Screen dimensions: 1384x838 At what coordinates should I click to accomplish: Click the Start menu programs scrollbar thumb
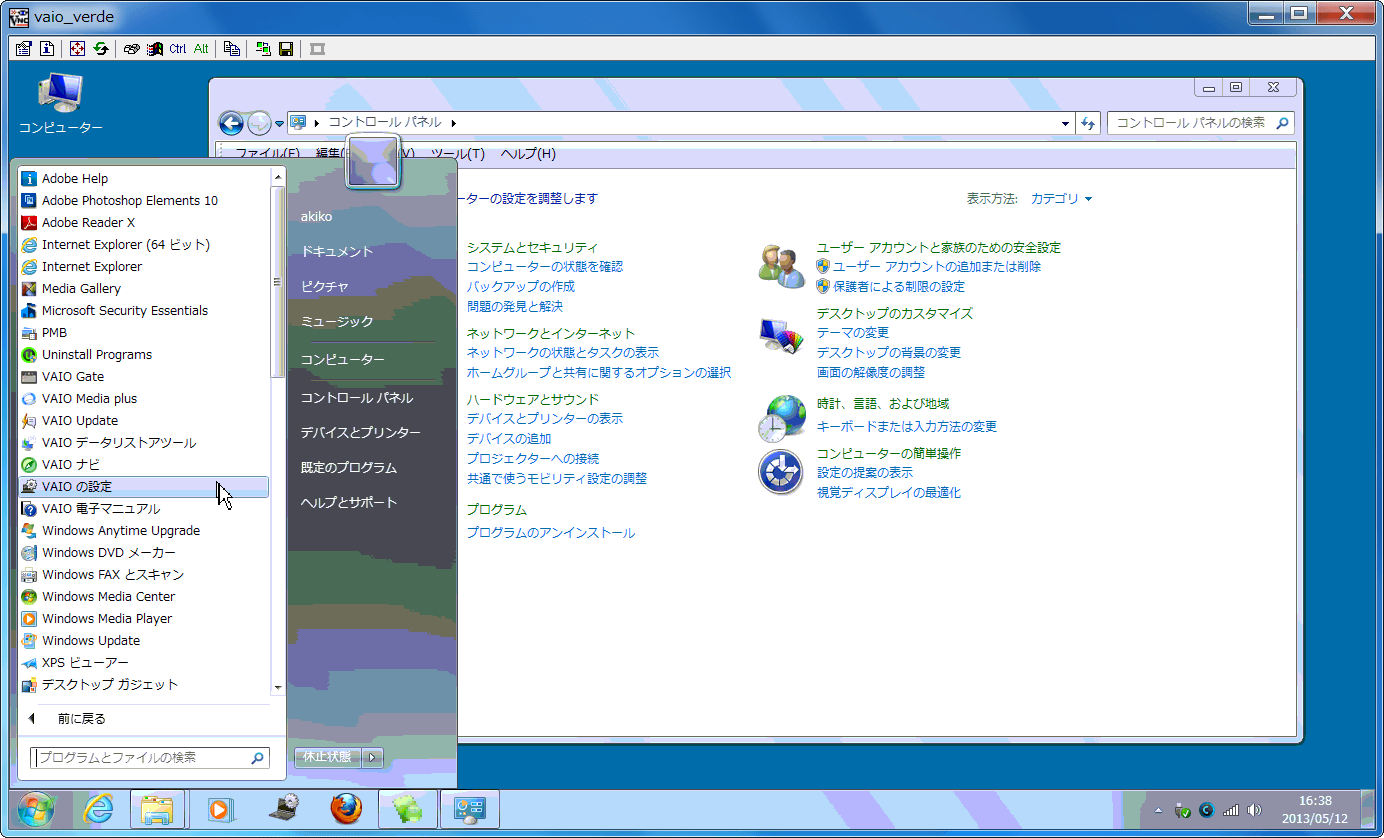click(278, 282)
